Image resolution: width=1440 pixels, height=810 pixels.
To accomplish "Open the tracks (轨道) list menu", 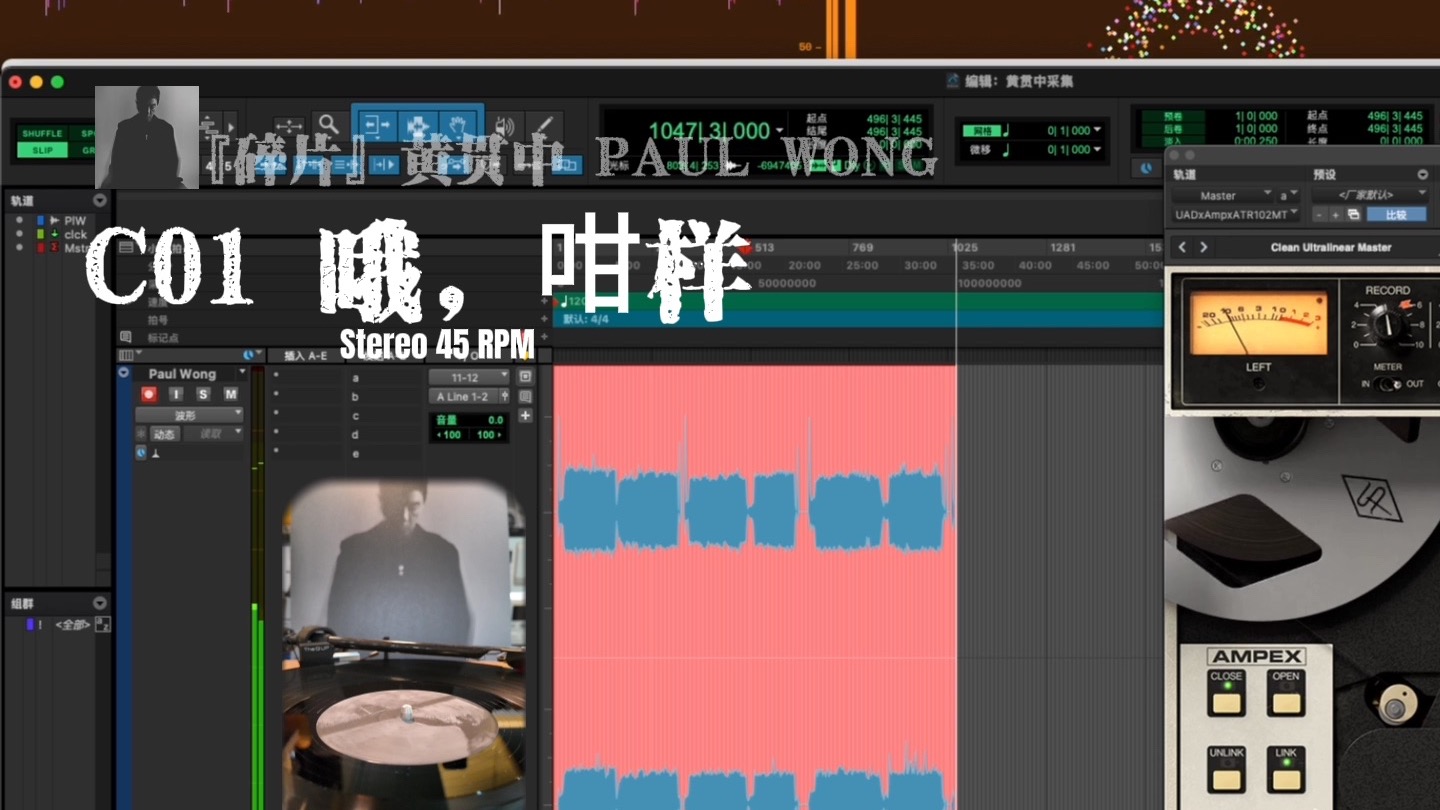I will tap(99, 201).
